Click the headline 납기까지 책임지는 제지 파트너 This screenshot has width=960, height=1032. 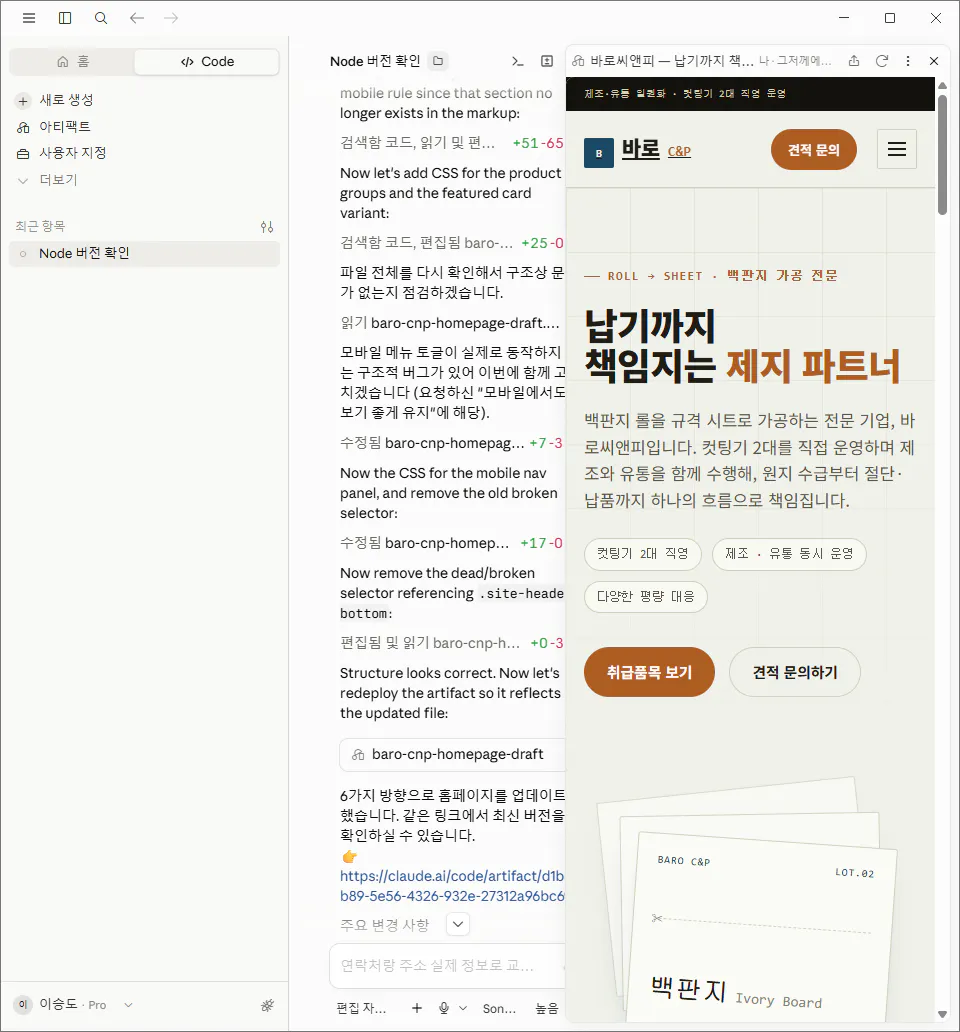click(742, 346)
